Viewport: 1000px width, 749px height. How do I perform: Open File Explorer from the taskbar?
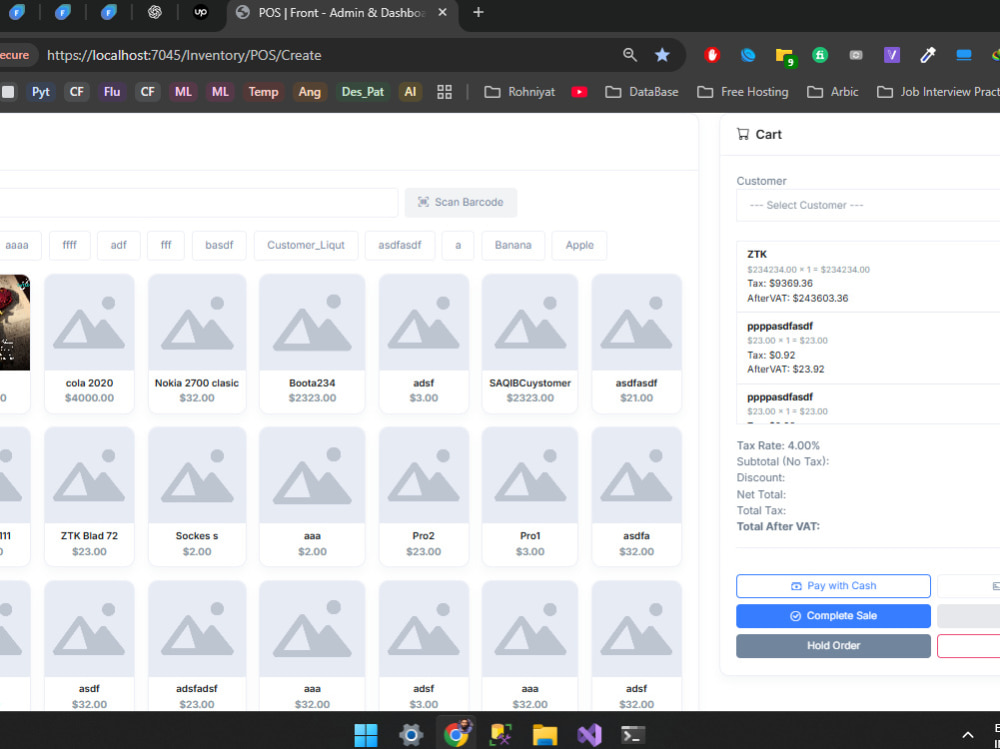pos(545,735)
